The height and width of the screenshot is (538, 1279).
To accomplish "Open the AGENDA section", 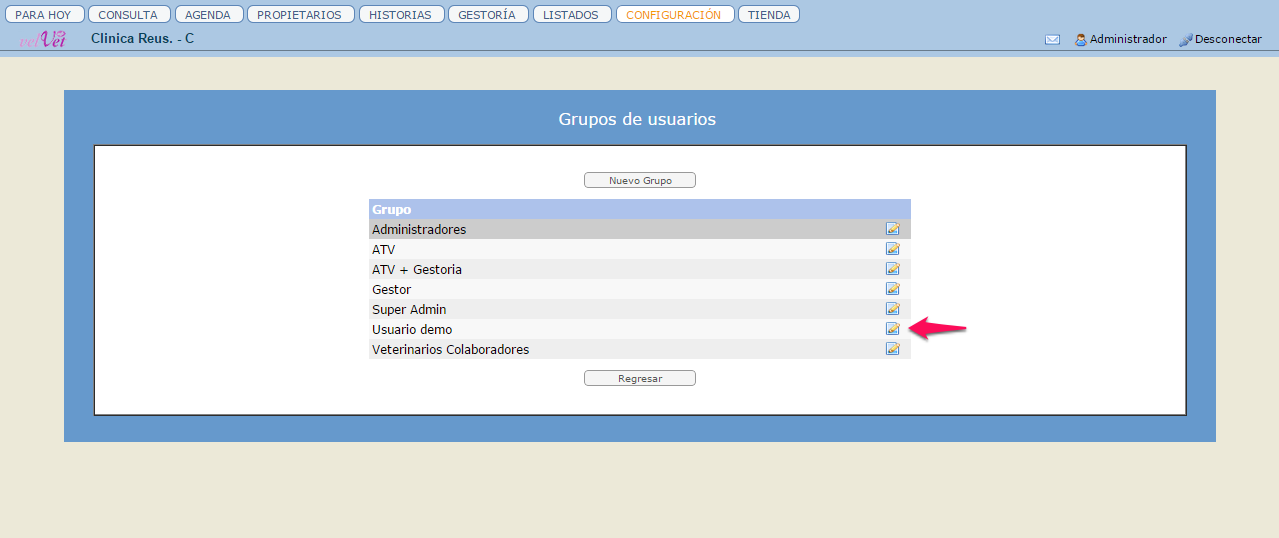I will (x=208, y=15).
